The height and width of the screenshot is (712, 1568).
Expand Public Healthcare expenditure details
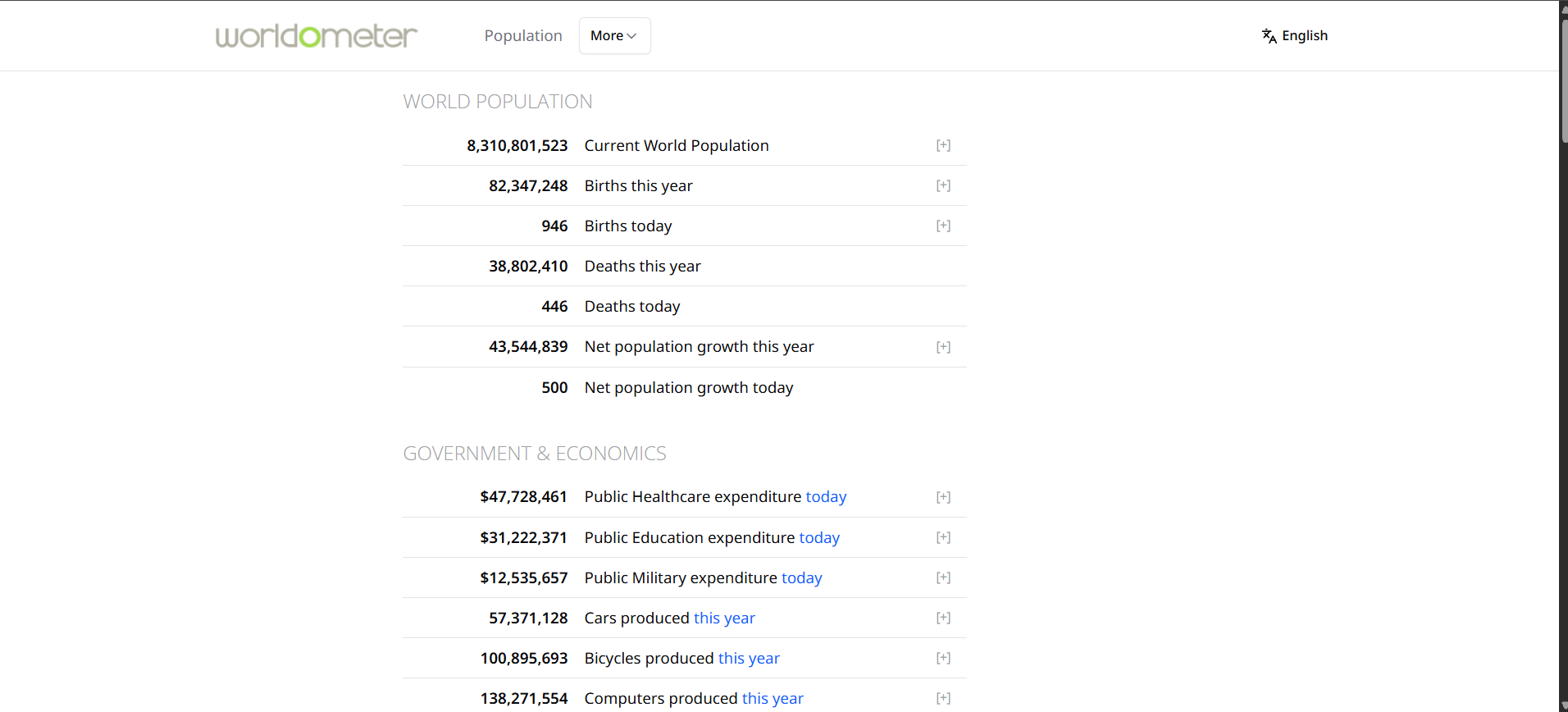(x=943, y=497)
